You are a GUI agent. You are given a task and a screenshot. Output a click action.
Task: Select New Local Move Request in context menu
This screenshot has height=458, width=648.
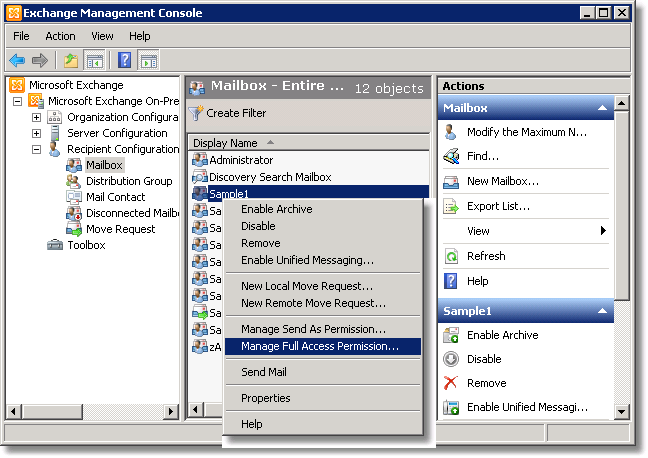click(323, 286)
